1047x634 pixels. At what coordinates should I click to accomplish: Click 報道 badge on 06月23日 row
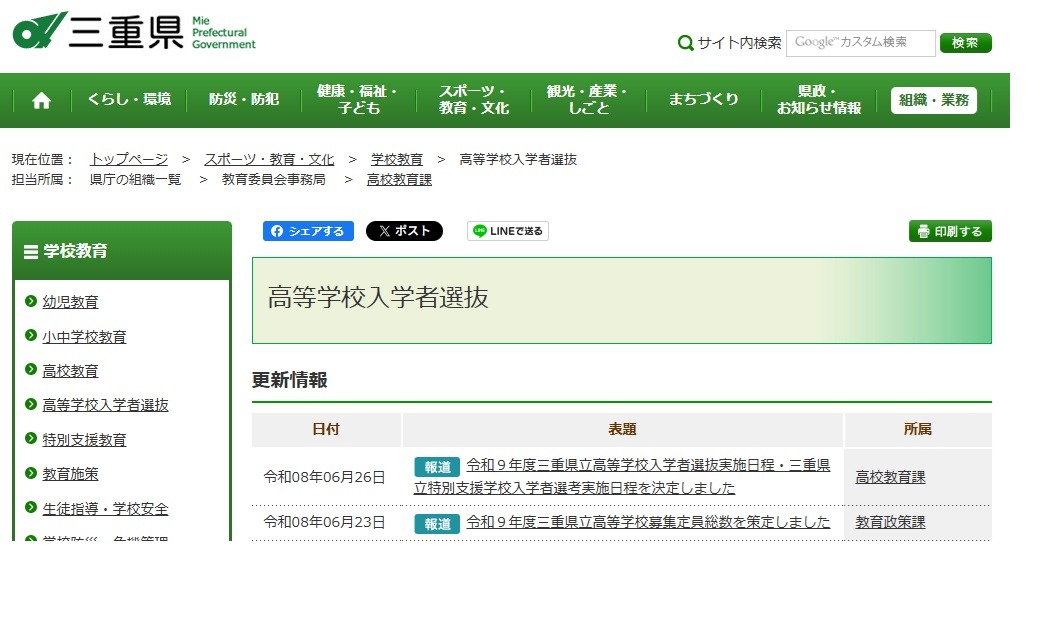437,524
